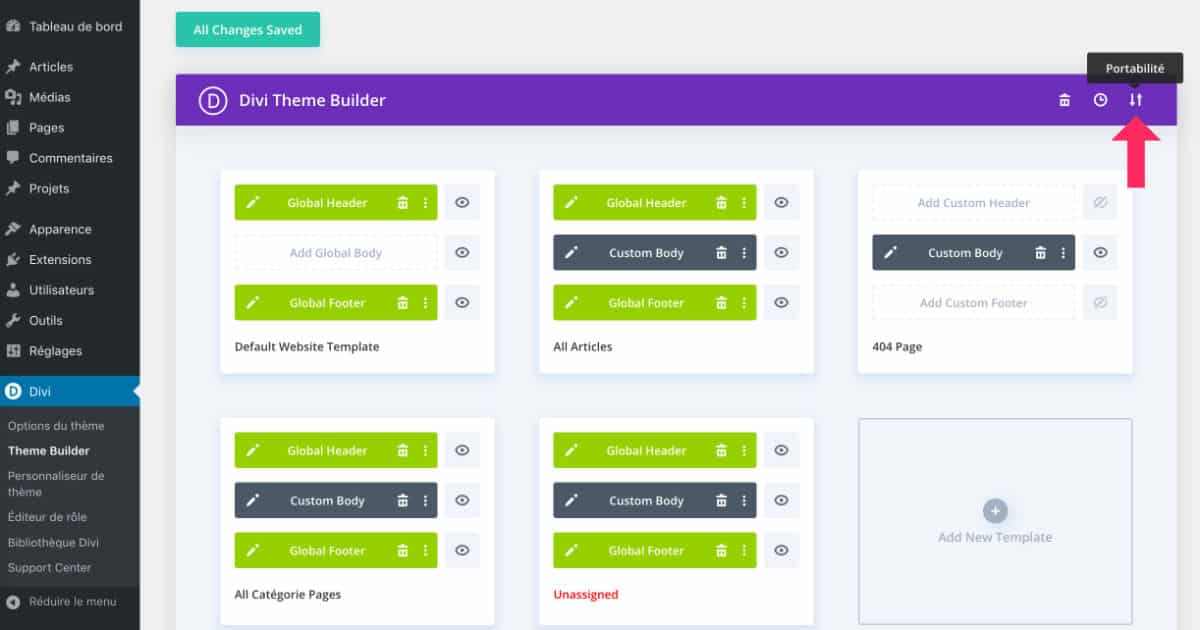1200x630 pixels.
Task: Open the three-dot menu on Default Website Template Global Header
Action: (425, 203)
